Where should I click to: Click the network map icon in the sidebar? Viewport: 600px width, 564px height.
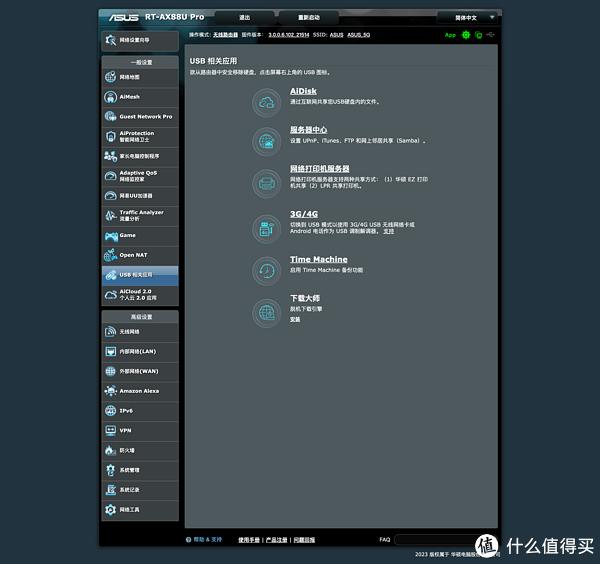point(111,77)
